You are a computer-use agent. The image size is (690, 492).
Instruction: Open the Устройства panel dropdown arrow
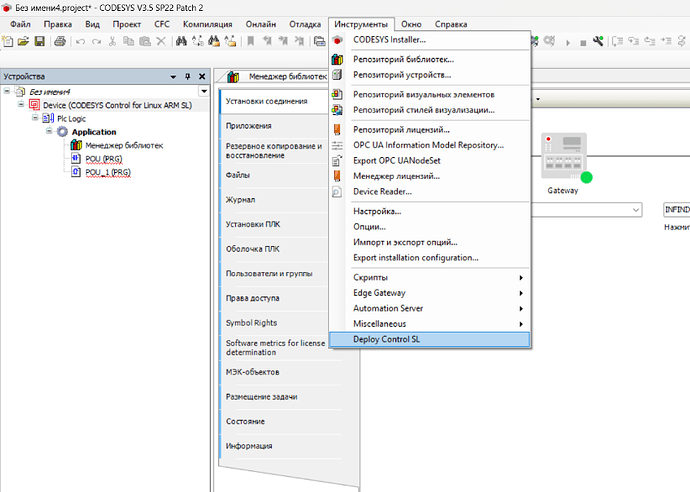pyautogui.click(x=173, y=77)
